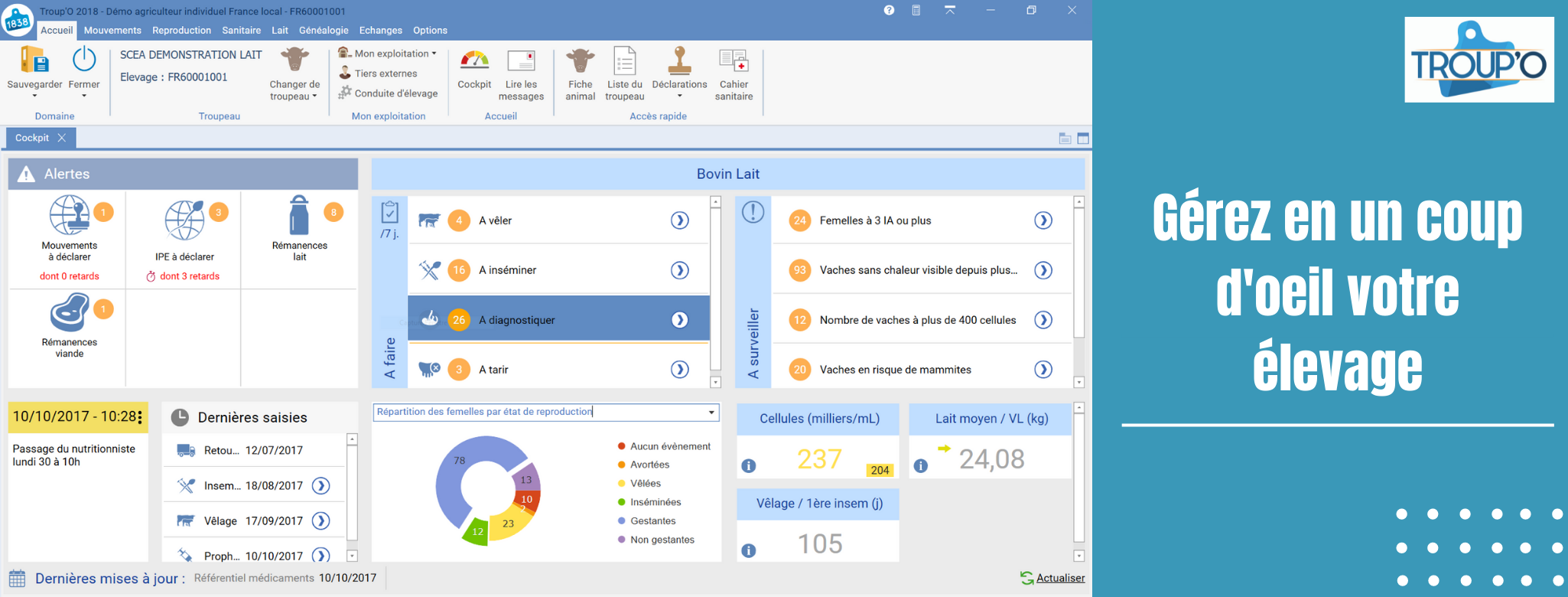This screenshot has height=597, width=1568.
Task: Open Conduite d'élevage settings
Action: pyautogui.click(x=388, y=93)
